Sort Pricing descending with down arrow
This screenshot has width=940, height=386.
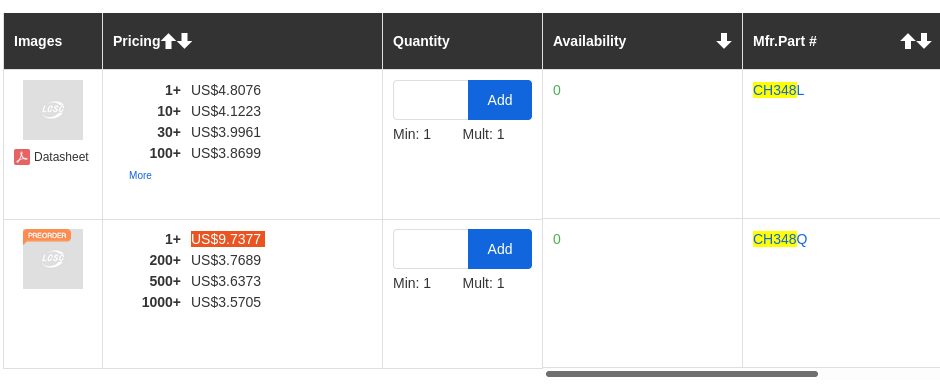[x=185, y=41]
